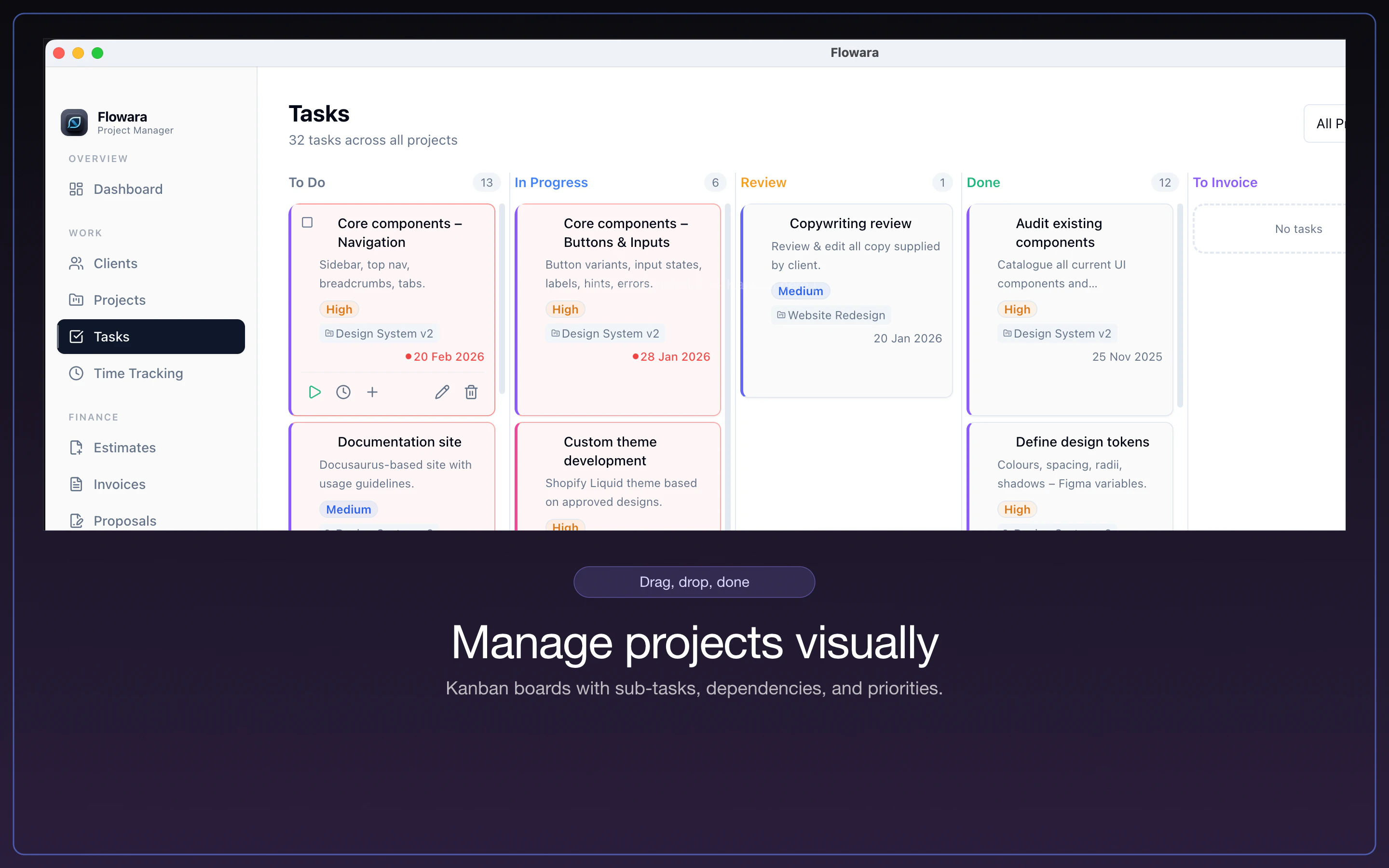Open the Audit existing components card
1389x868 pixels.
pos(1070,310)
